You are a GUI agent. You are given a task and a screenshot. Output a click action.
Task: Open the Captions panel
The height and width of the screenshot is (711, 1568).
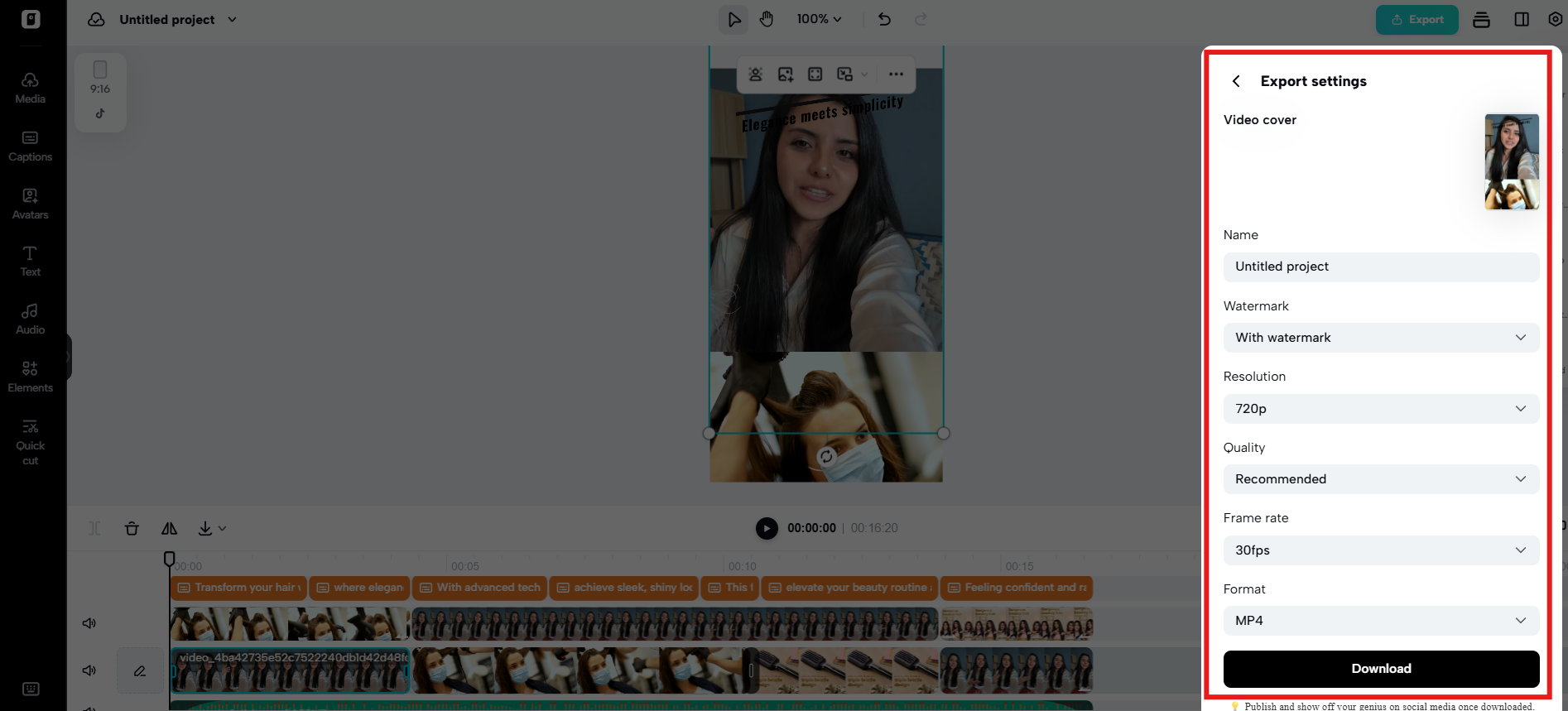pyautogui.click(x=31, y=146)
